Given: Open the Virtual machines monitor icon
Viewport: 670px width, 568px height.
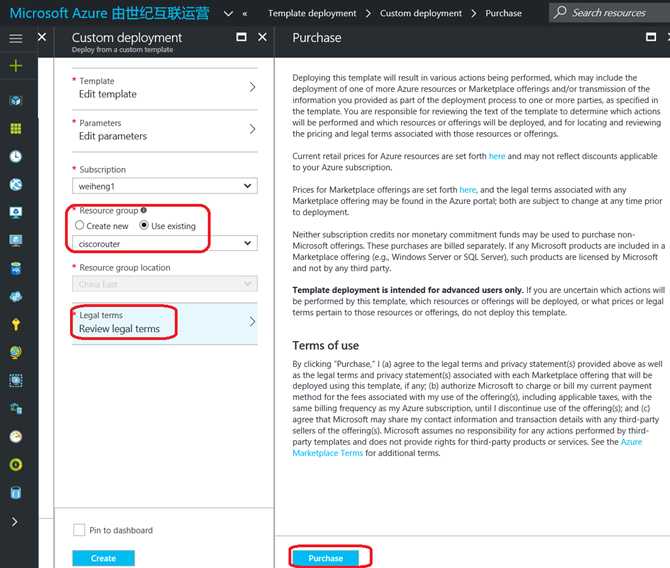Looking at the screenshot, I should tap(16, 241).
